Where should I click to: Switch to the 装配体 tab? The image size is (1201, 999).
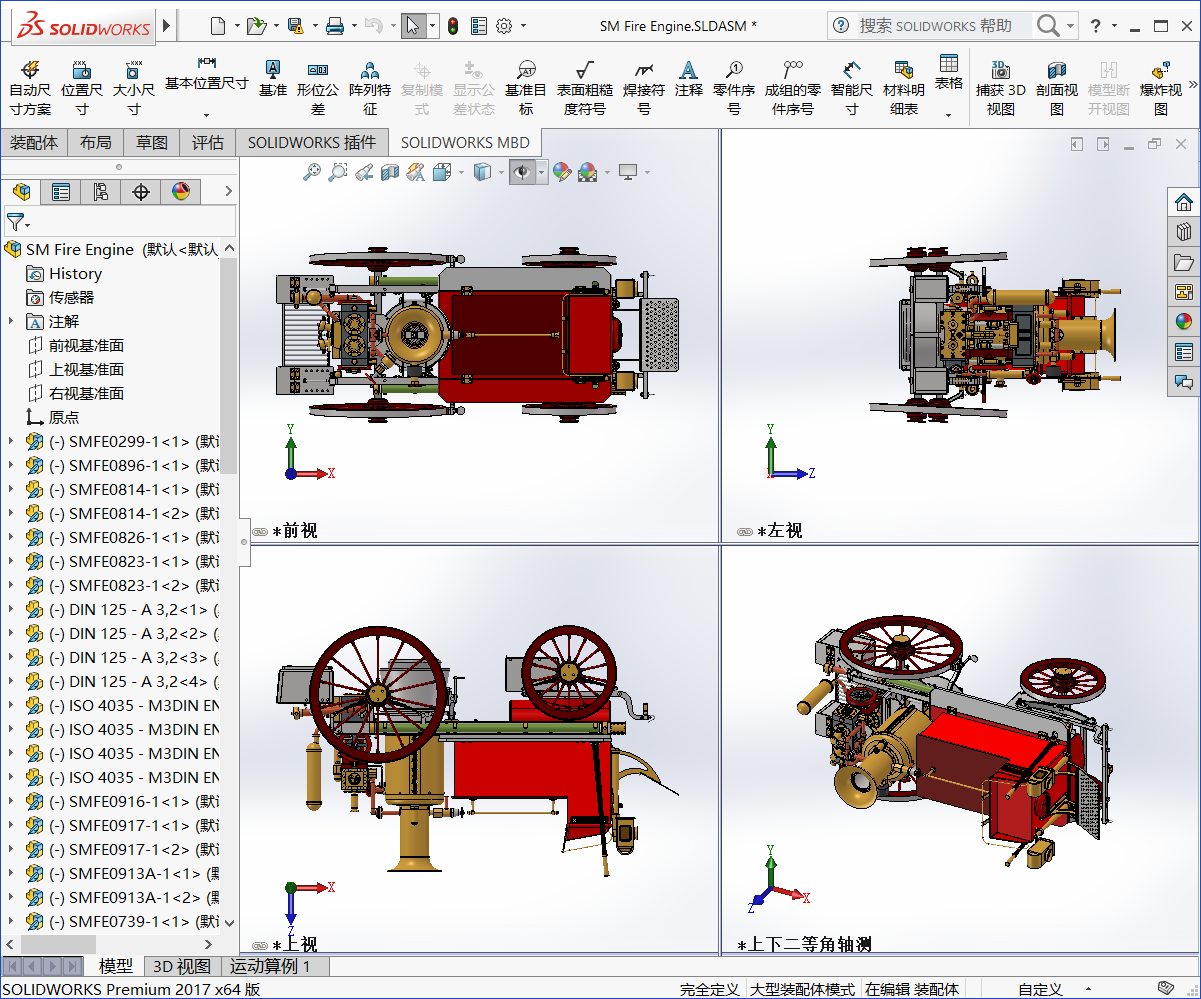(34, 142)
